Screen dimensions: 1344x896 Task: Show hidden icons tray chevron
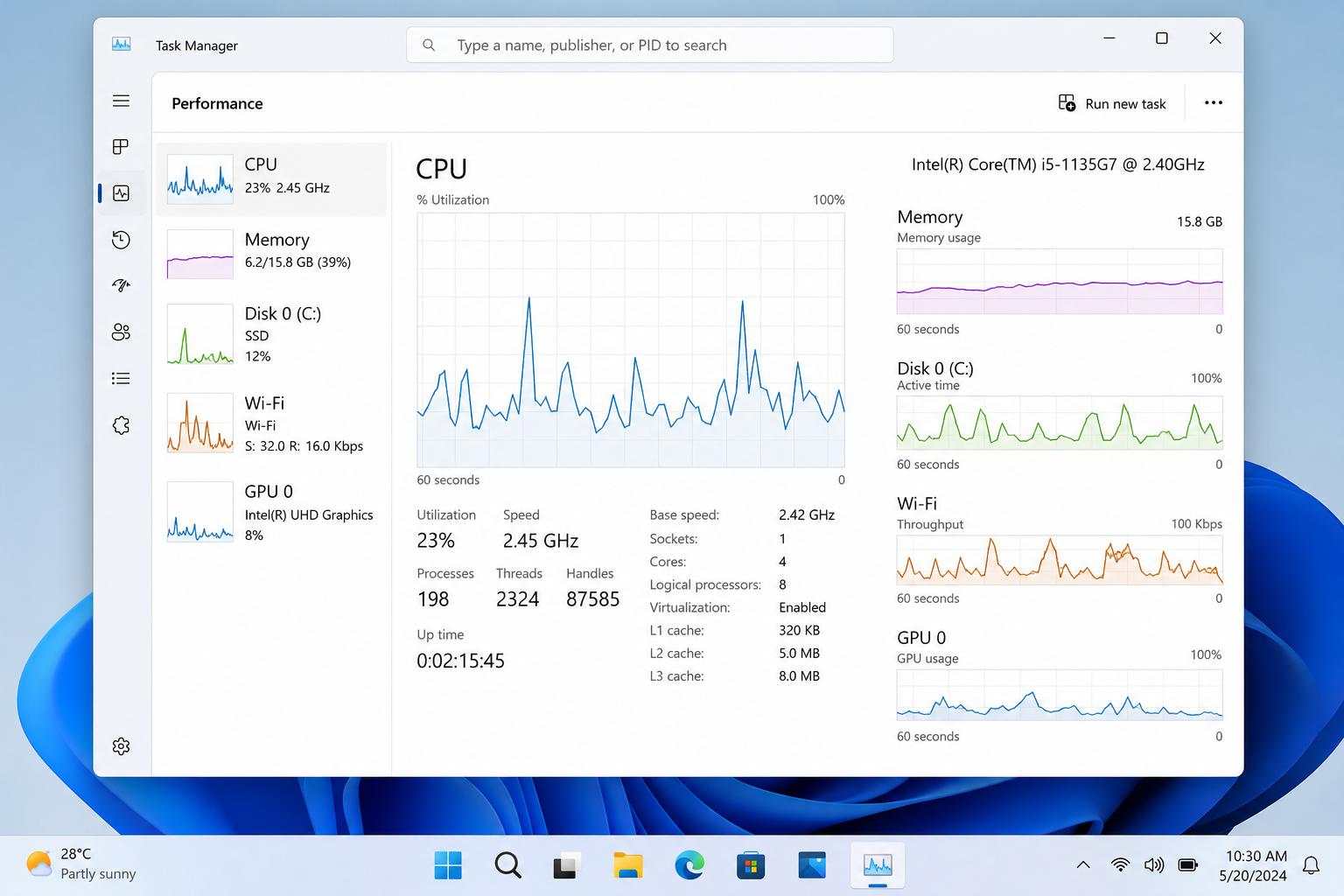tap(1083, 865)
